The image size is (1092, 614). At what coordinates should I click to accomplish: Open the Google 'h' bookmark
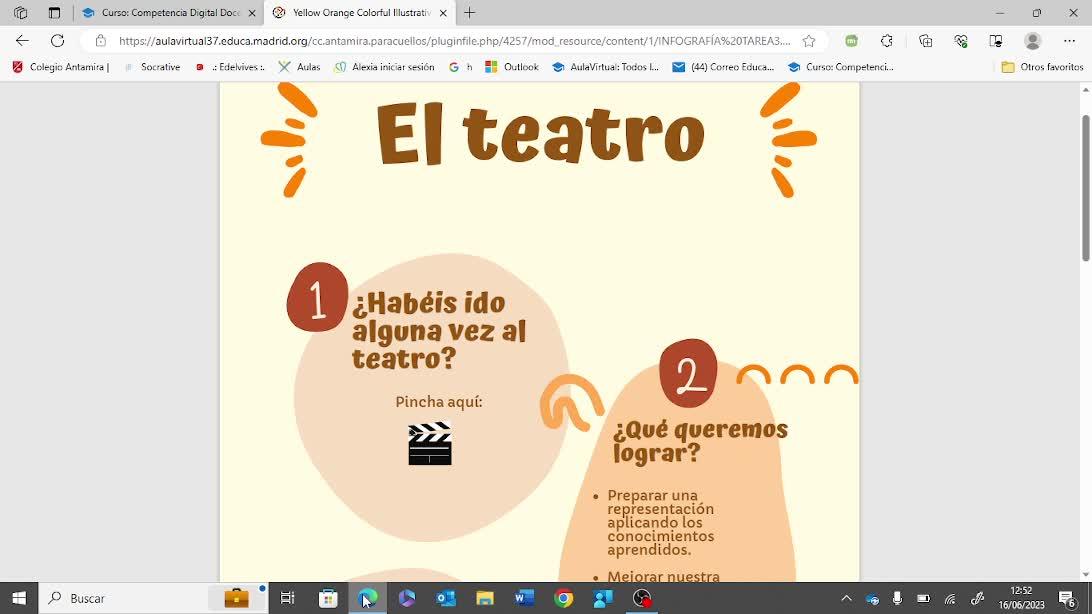point(461,67)
